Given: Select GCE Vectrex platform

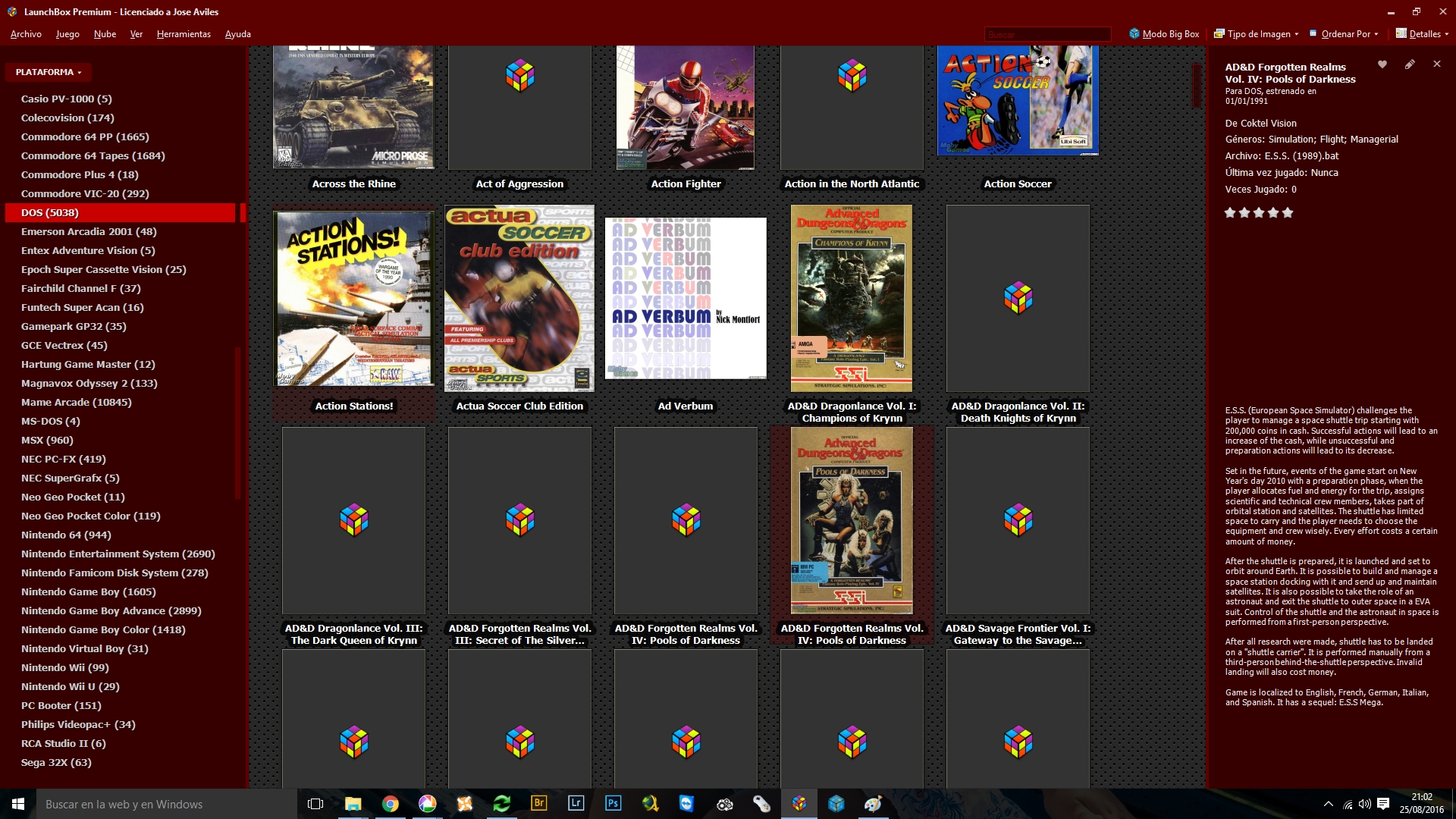Looking at the screenshot, I should pos(64,345).
